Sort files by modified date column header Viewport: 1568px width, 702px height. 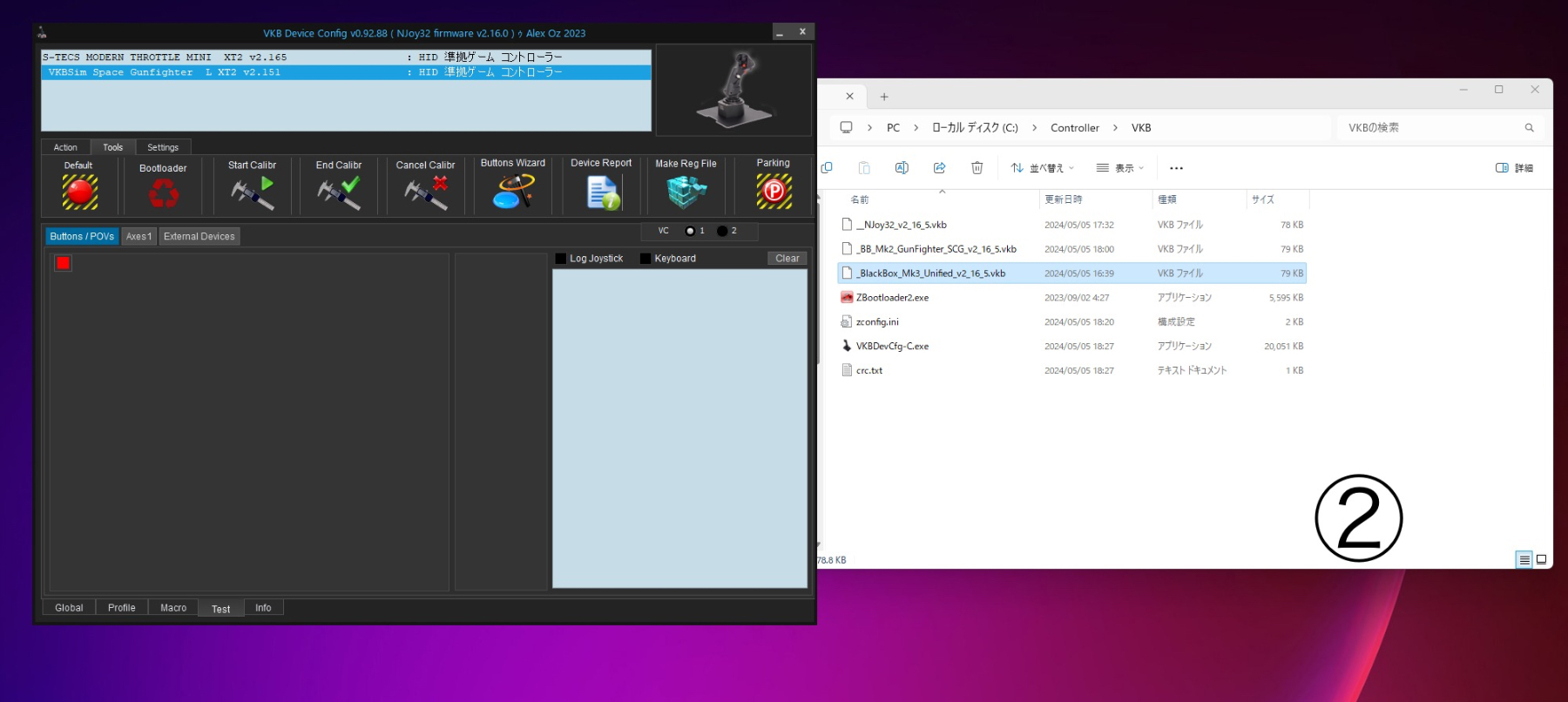(x=1064, y=199)
